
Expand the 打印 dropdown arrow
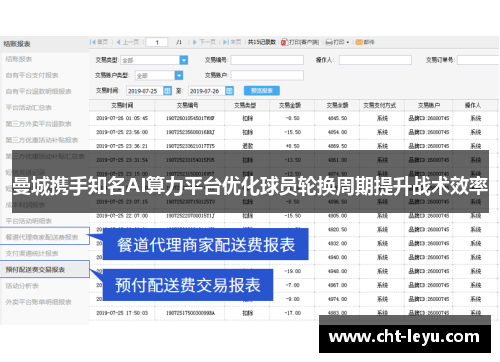(348, 43)
